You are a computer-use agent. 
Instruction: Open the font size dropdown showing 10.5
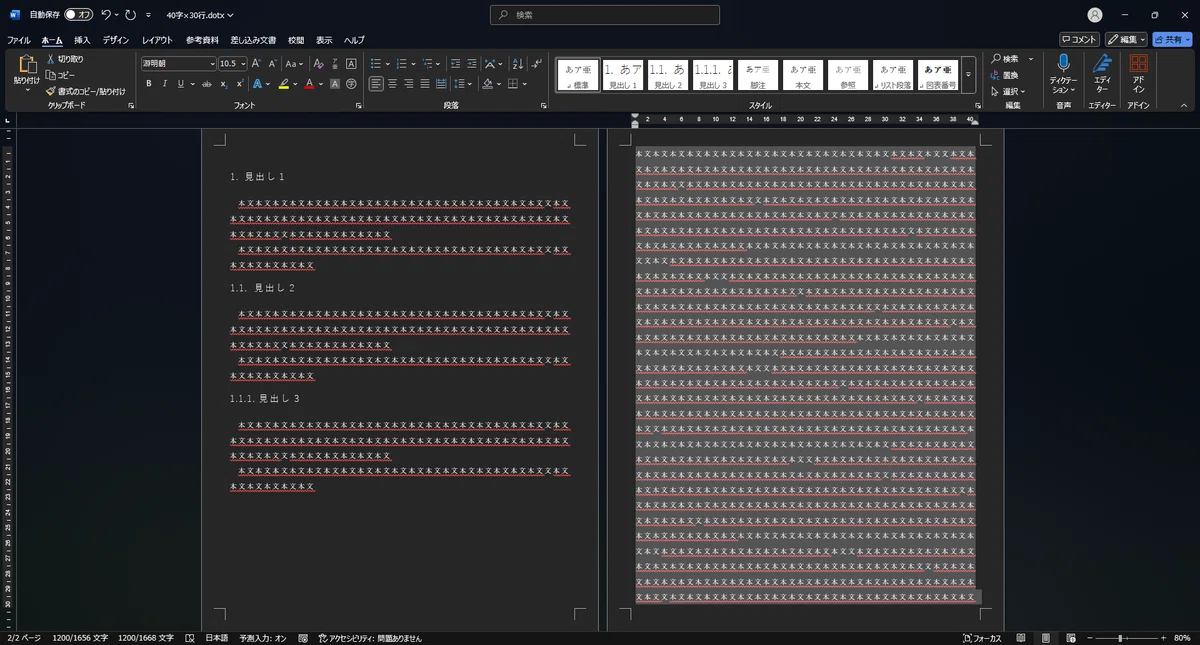233,63
